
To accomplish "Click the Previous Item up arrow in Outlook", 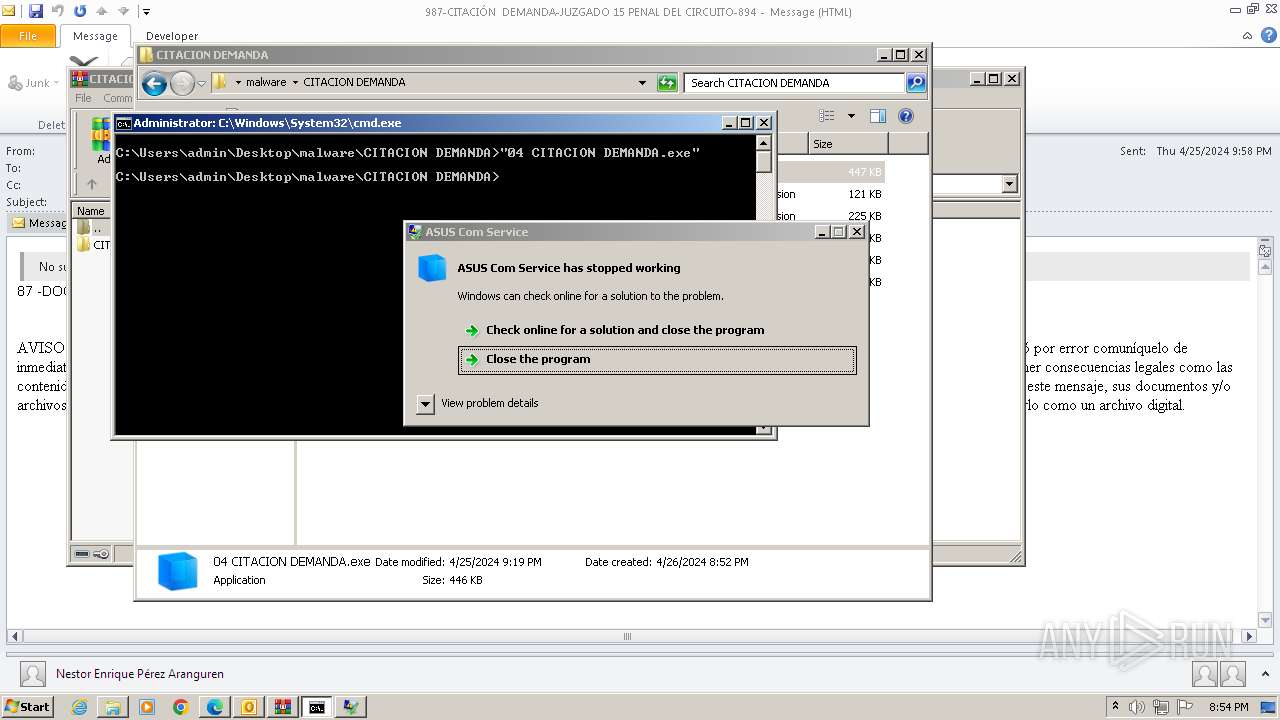I will pyautogui.click(x=102, y=12).
